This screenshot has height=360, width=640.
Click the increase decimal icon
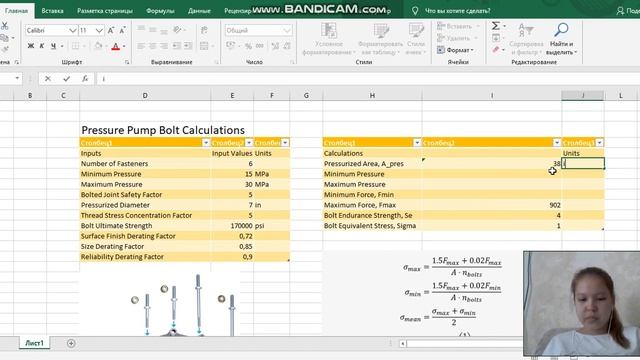pos(276,46)
